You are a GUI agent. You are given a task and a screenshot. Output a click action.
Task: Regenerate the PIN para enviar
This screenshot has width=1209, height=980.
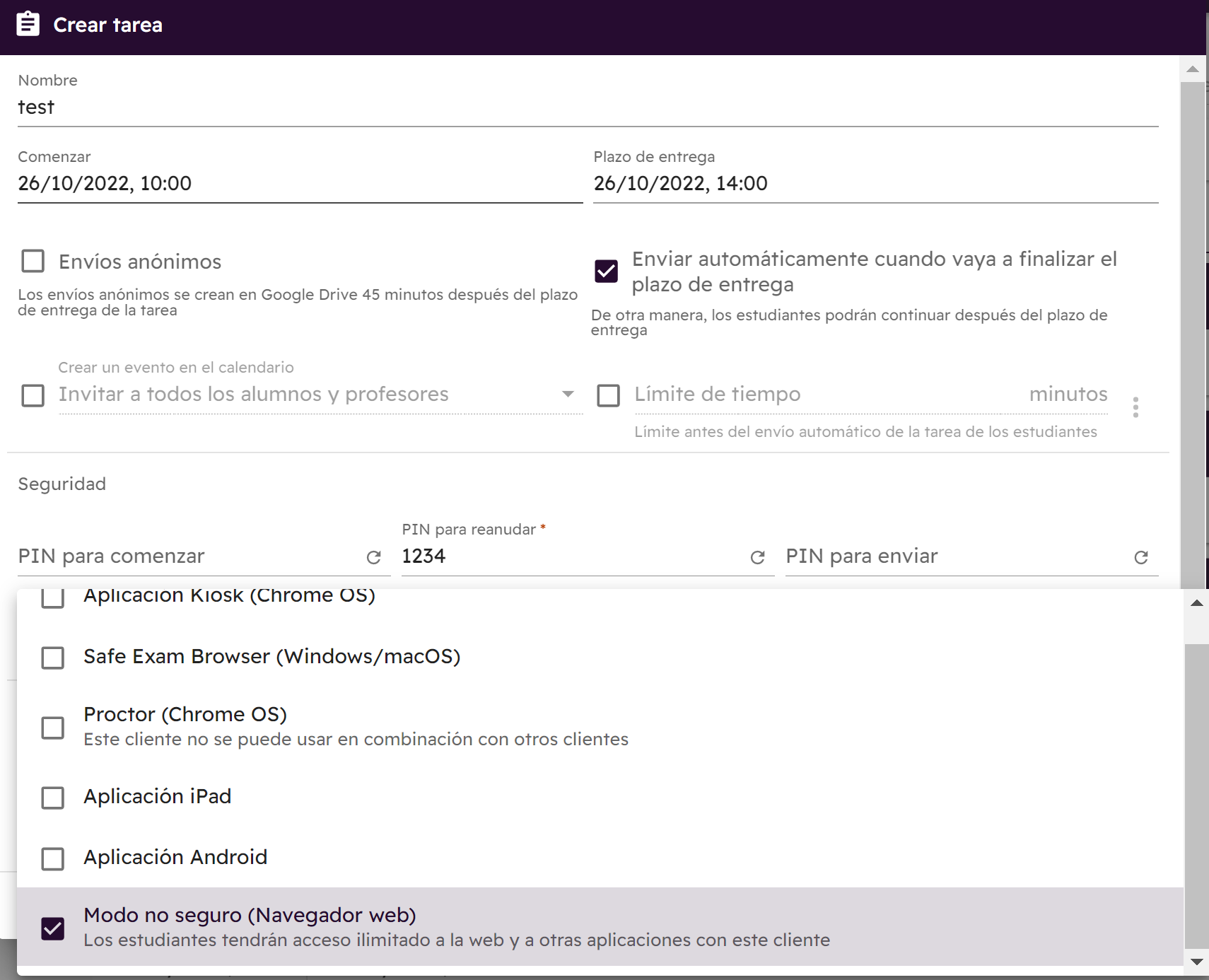(1141, 558)
